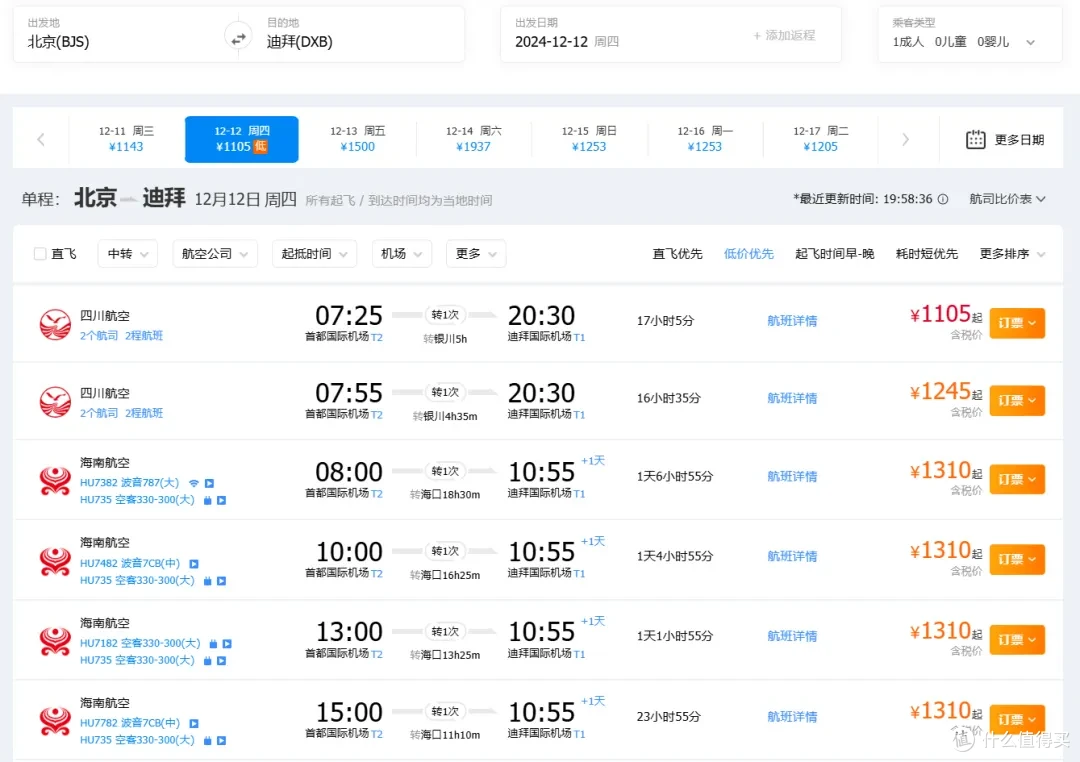Select date tab 12-17 周二
Viewport: 1080px width, 762px height.
coord(820,139)
